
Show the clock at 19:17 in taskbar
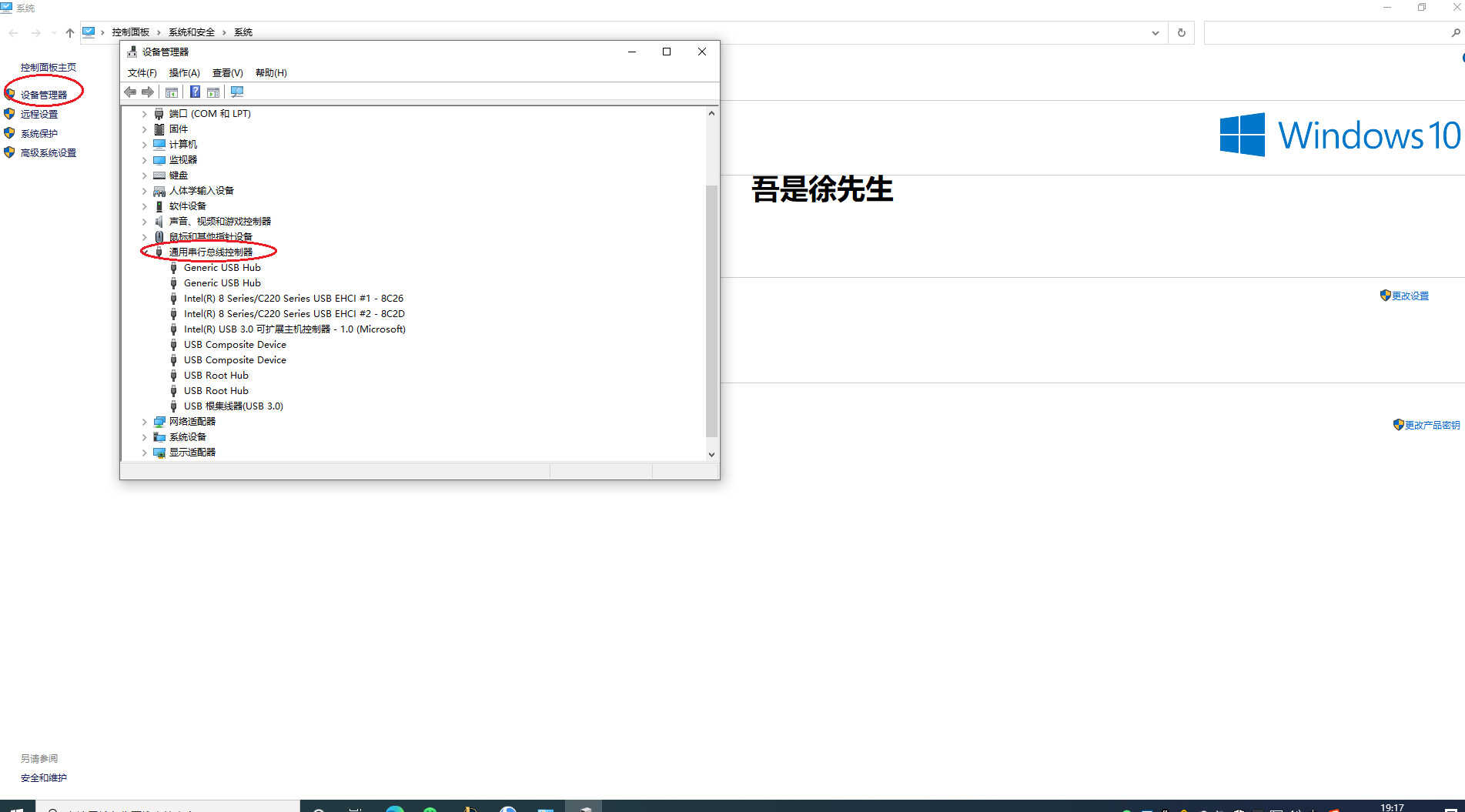pyautogui.click(x=1392, y=807)
